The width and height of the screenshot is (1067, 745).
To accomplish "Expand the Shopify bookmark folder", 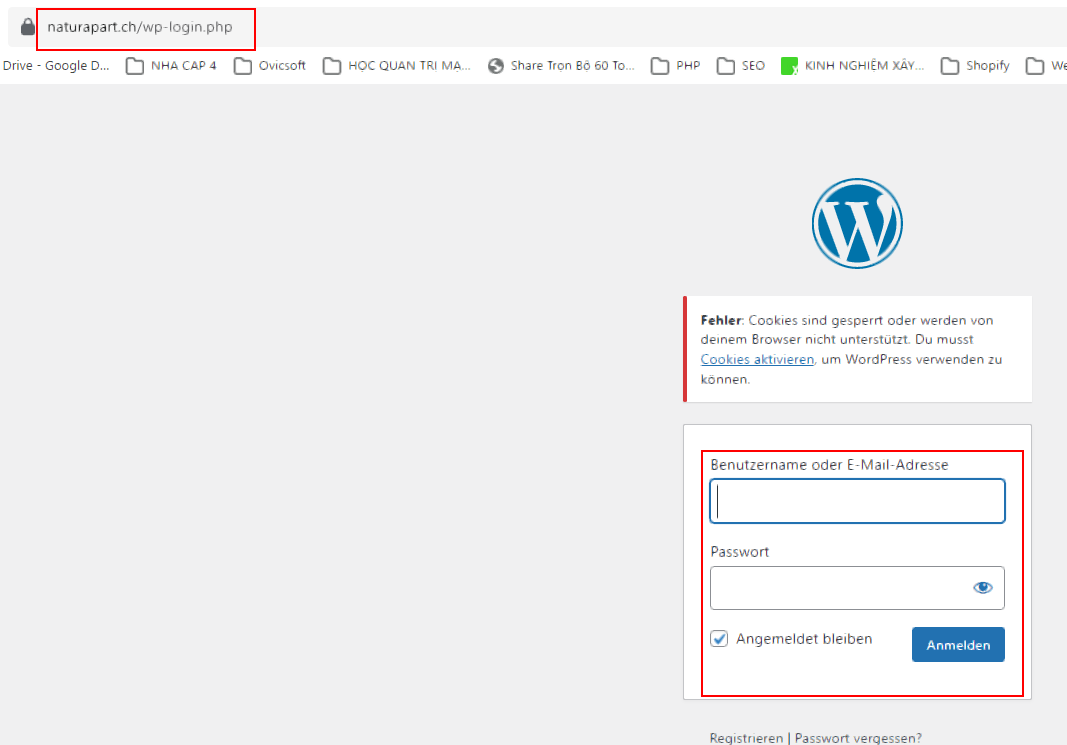I will (x=974, y=65).
